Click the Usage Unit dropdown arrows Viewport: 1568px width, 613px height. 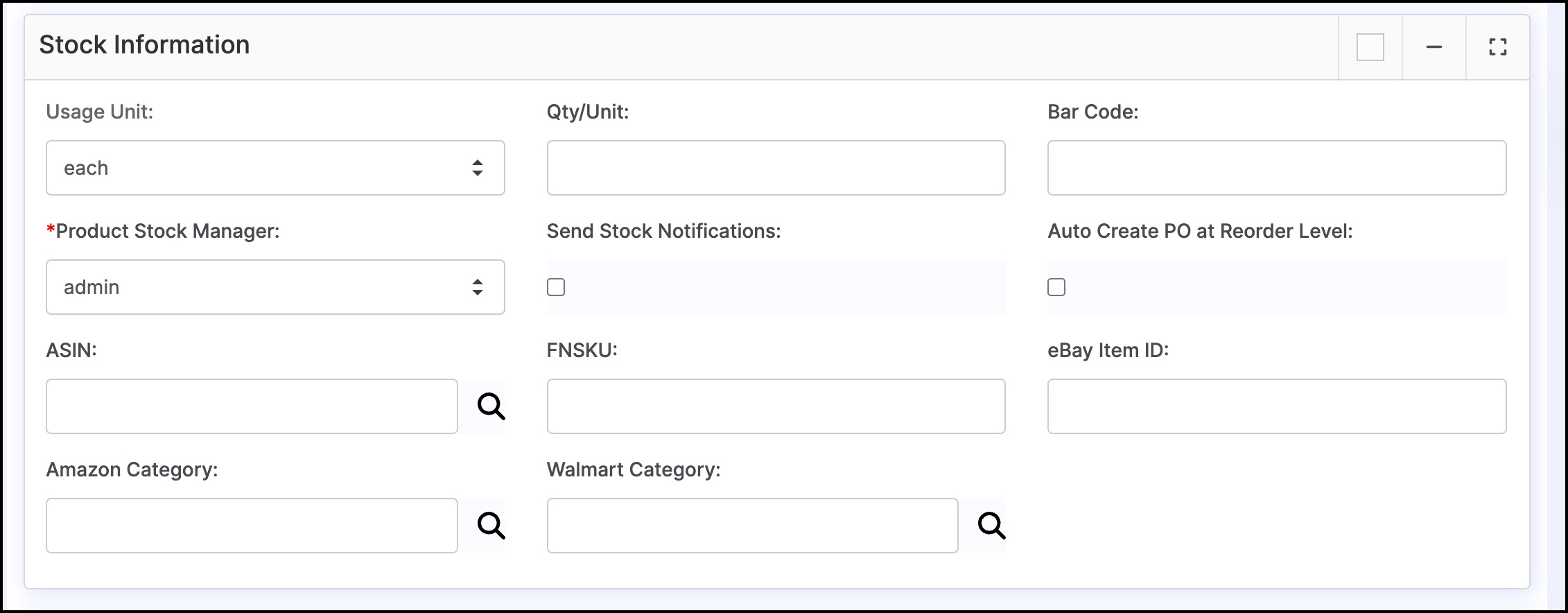pos(478,168)
